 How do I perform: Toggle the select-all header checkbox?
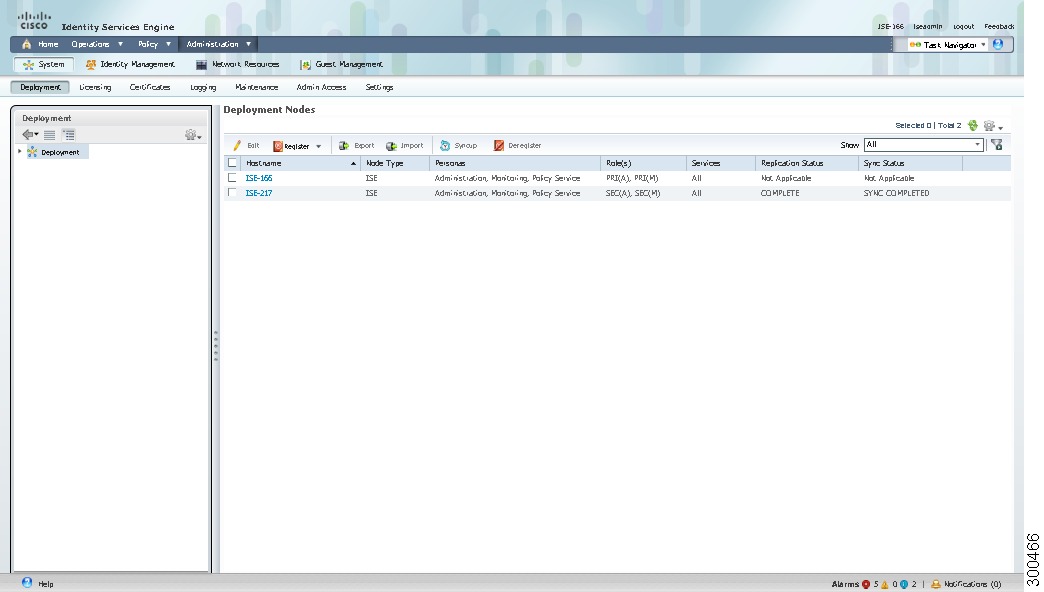click(x=232, y=163)
